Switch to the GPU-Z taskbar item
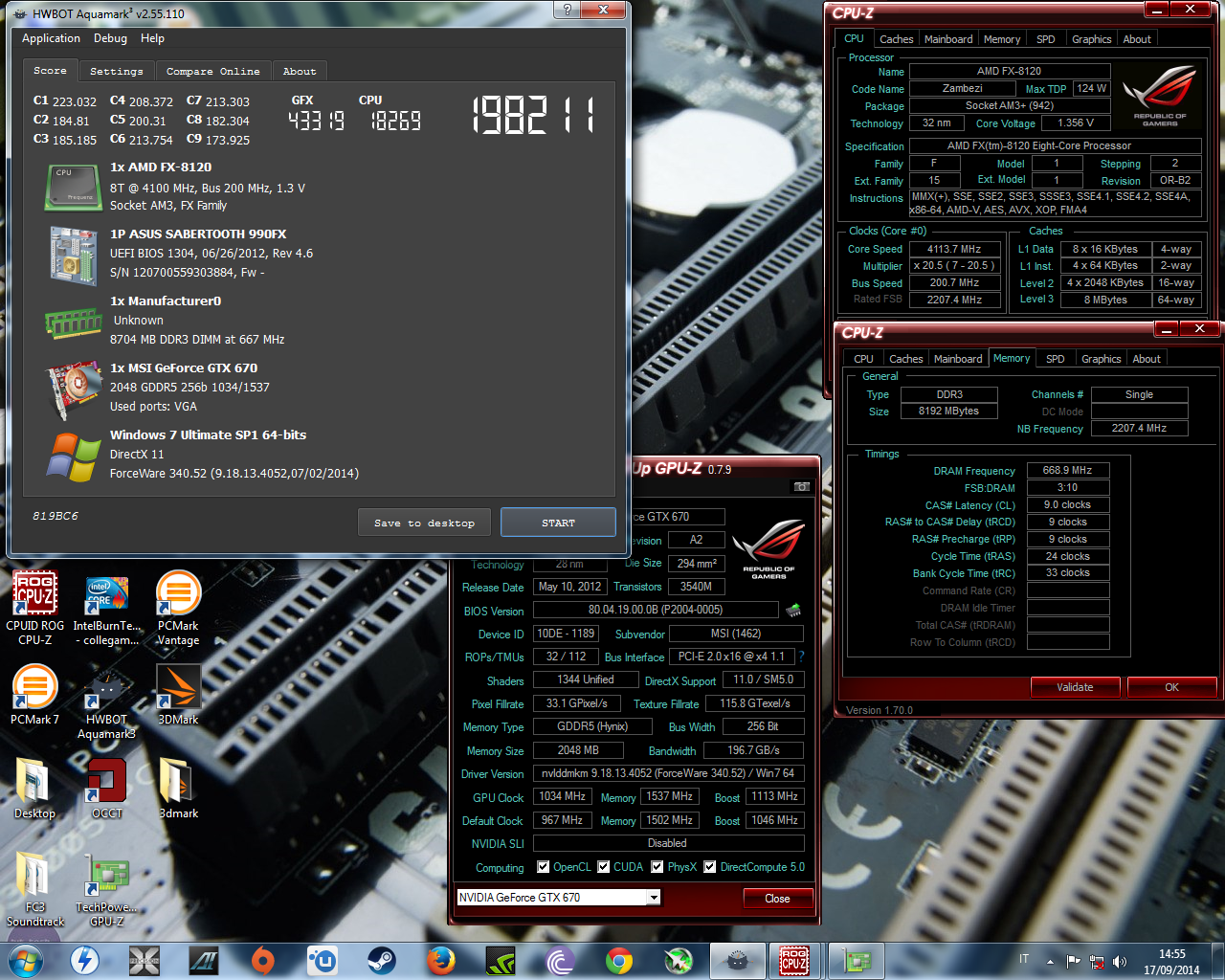 (x=857, y=960)
